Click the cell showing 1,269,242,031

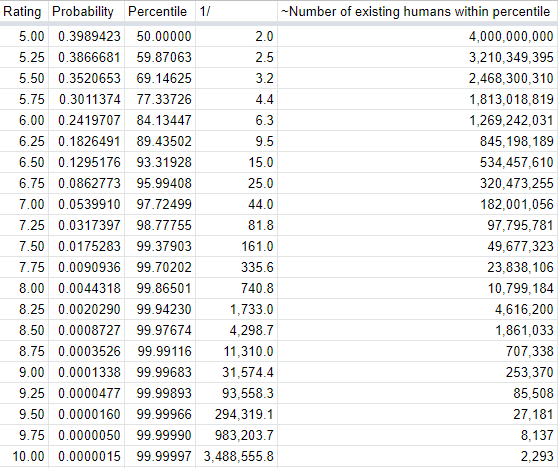click(418, 120)
